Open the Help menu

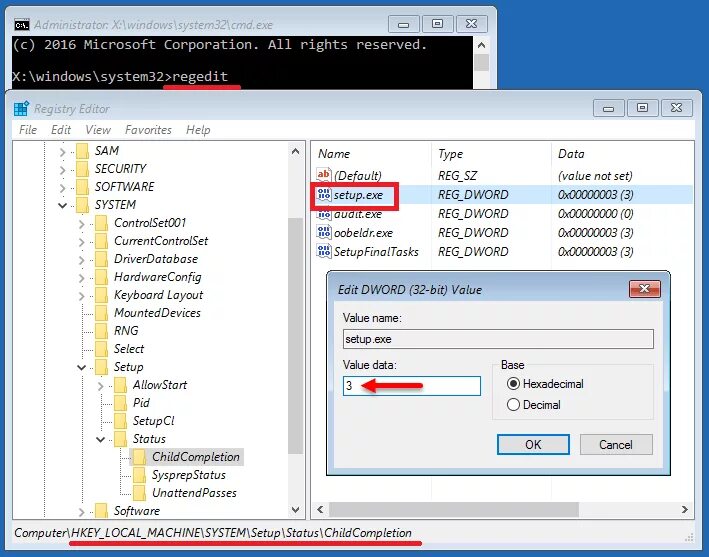pos(198,130)
